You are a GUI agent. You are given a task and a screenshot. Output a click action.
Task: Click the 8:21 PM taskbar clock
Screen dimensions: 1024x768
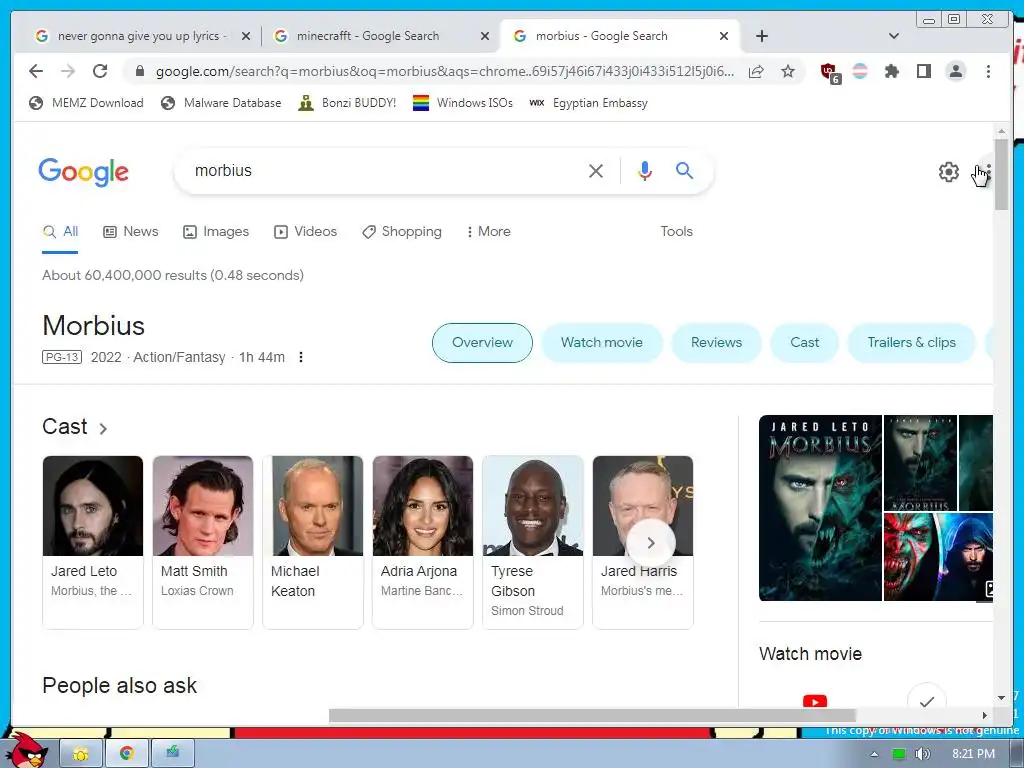pos(973,754)
